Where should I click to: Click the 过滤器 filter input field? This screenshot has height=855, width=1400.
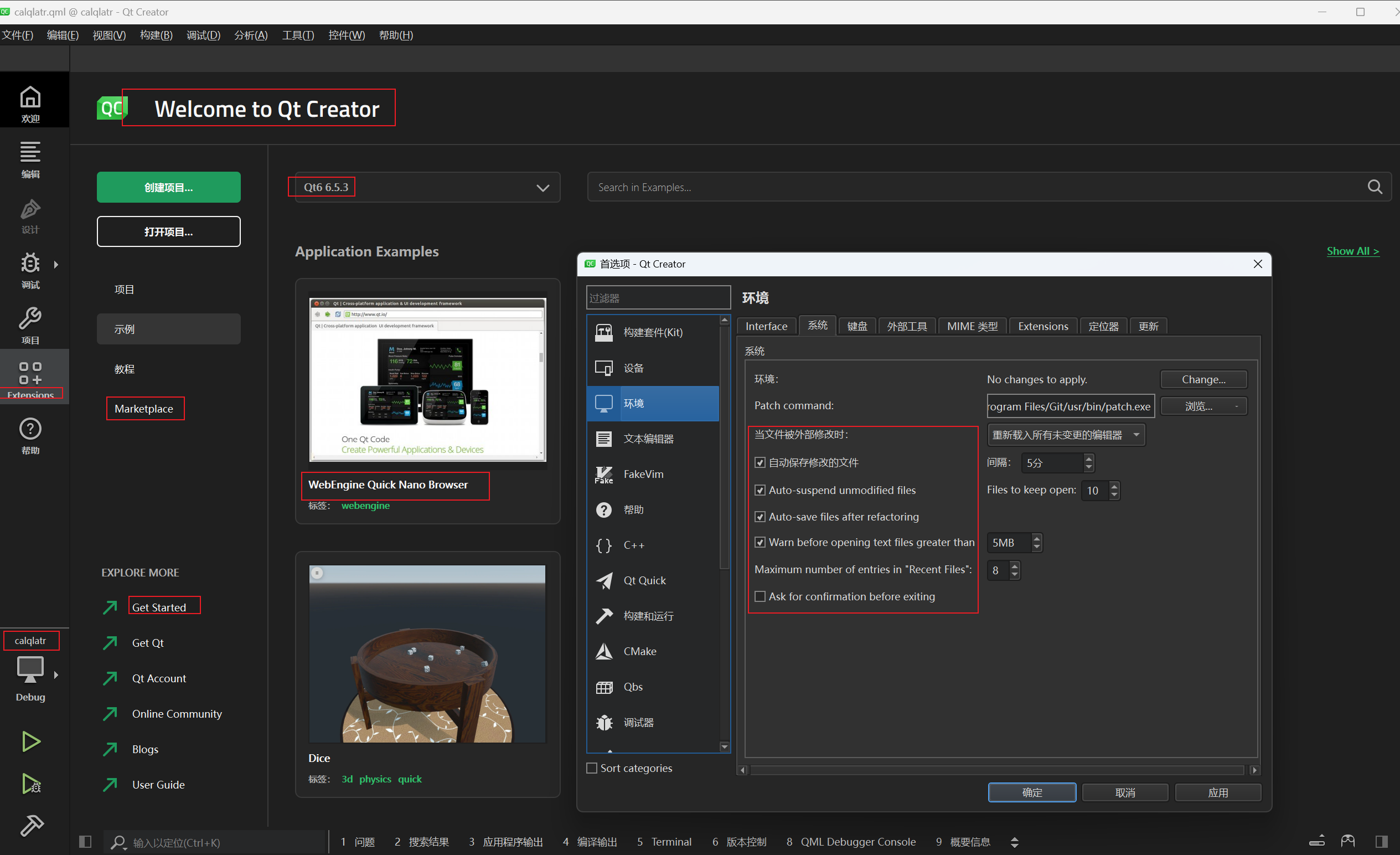pos(658,298)
